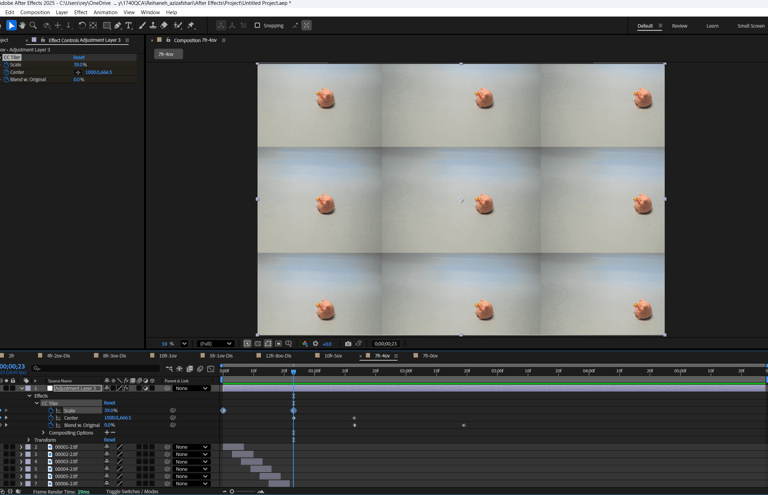The image size is (768, 495).
Task: Toggle Blend w. Original stopwatch in Effect Controls
Action: (6, 79)
